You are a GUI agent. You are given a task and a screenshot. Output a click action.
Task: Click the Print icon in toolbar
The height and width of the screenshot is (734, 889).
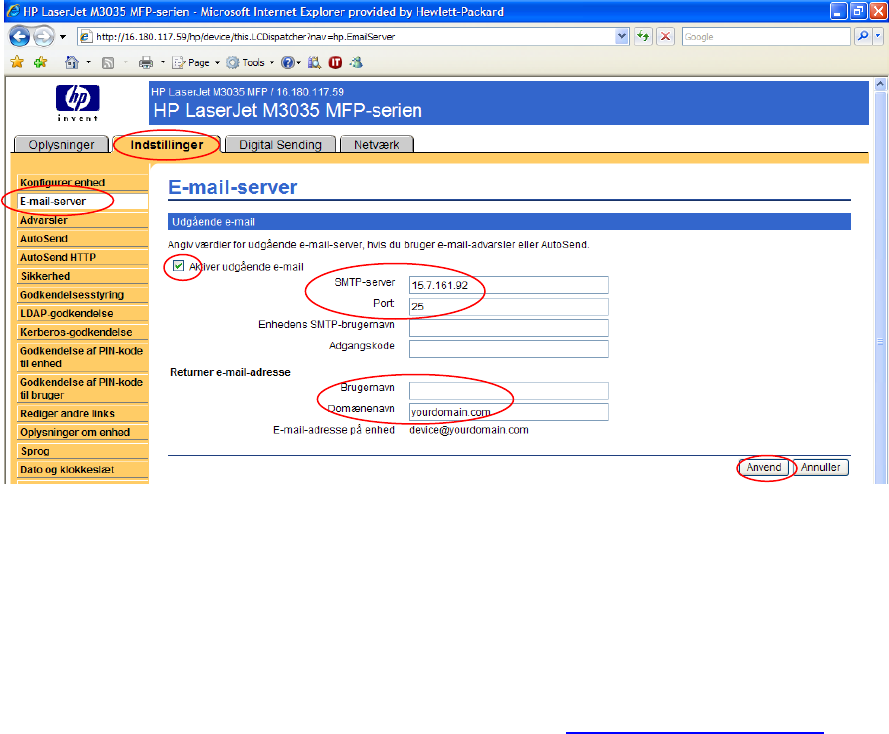tap(145, 62)
